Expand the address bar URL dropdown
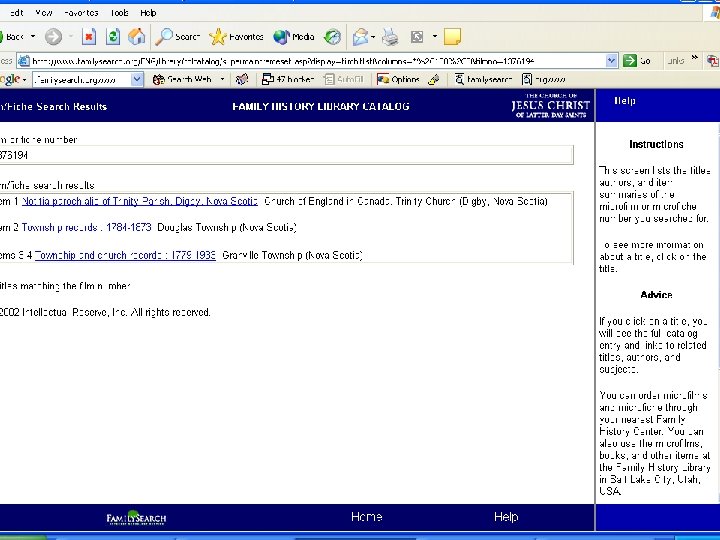Viewport: 720px width, 540px height. (x=611, y=61)
